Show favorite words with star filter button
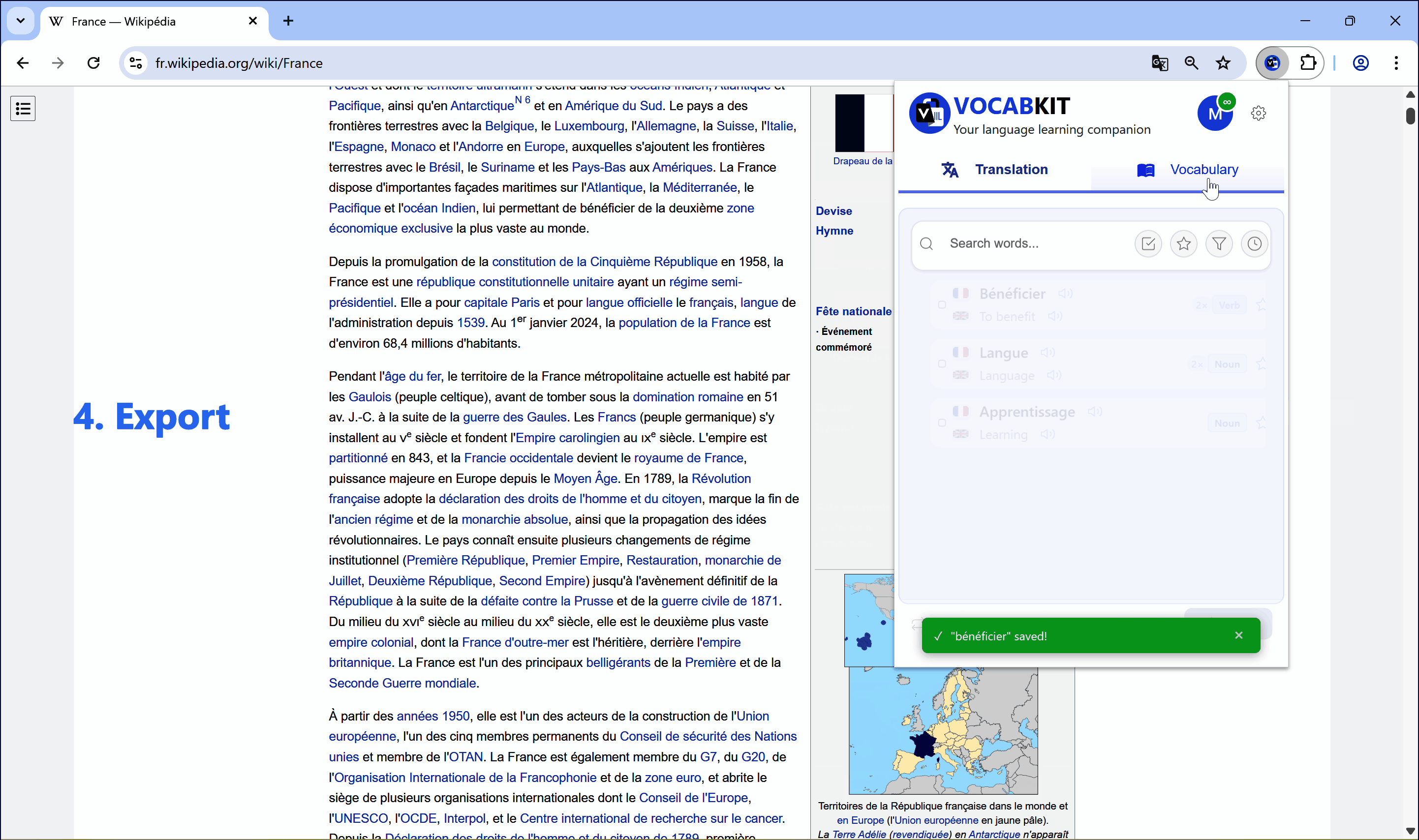Screen dimensions: 1419x840 1183,244
